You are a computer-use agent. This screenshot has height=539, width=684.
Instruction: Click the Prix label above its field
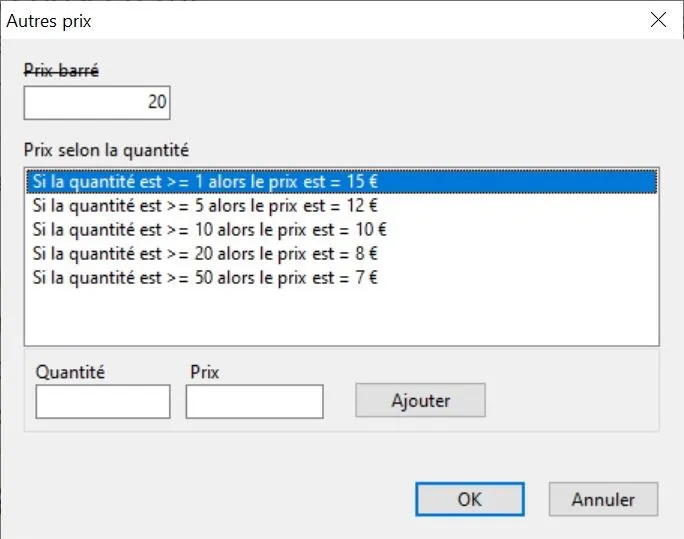204,372
